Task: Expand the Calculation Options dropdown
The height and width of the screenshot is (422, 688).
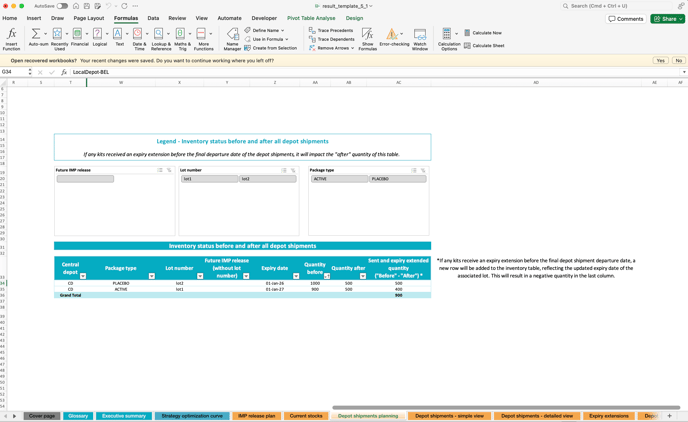Action: click(x=449, y=38)
